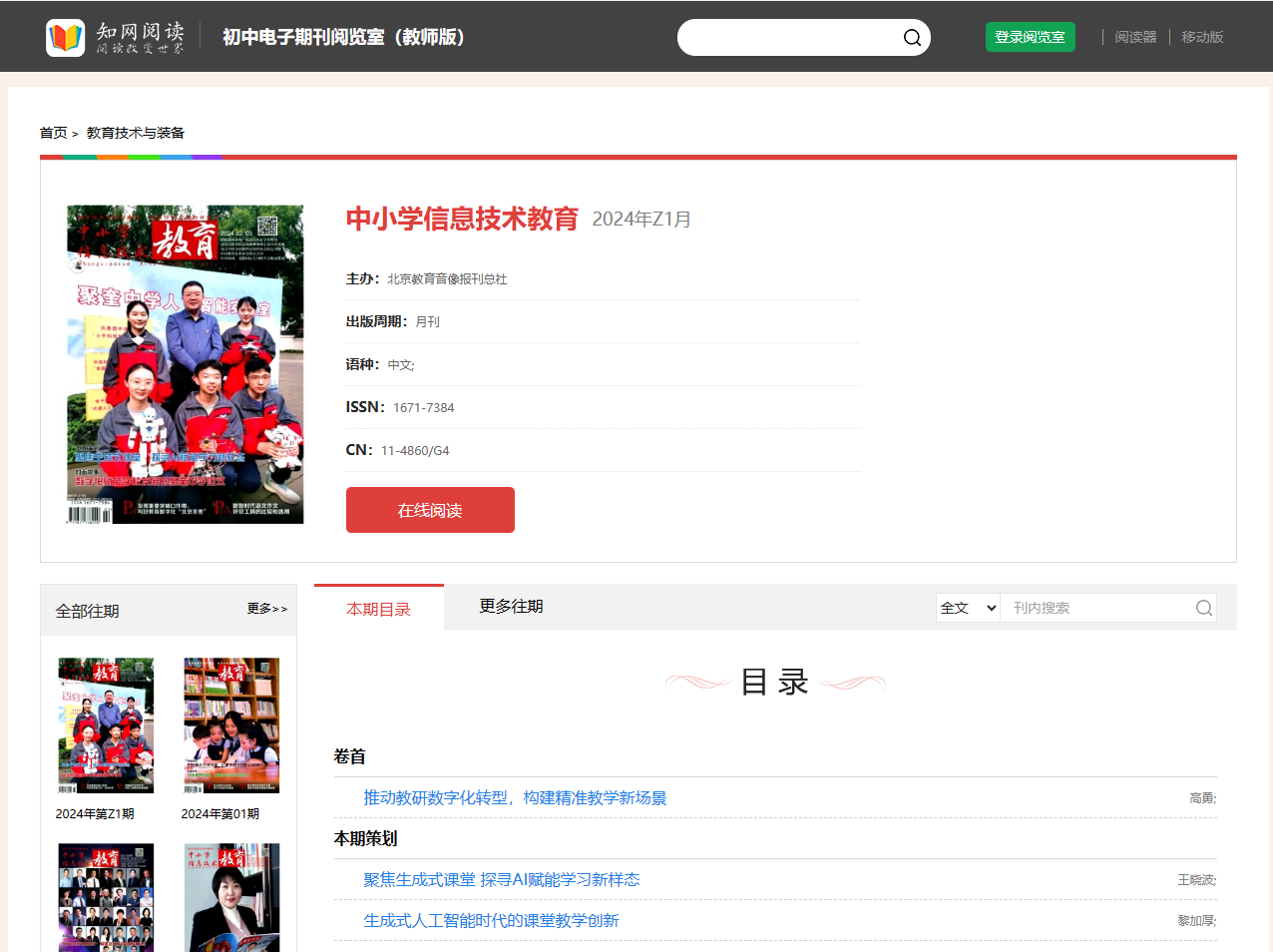Click the header search input field
The width and height of the screenshot is (1273, 952).
pyautogui.click(x=790, y=38)
